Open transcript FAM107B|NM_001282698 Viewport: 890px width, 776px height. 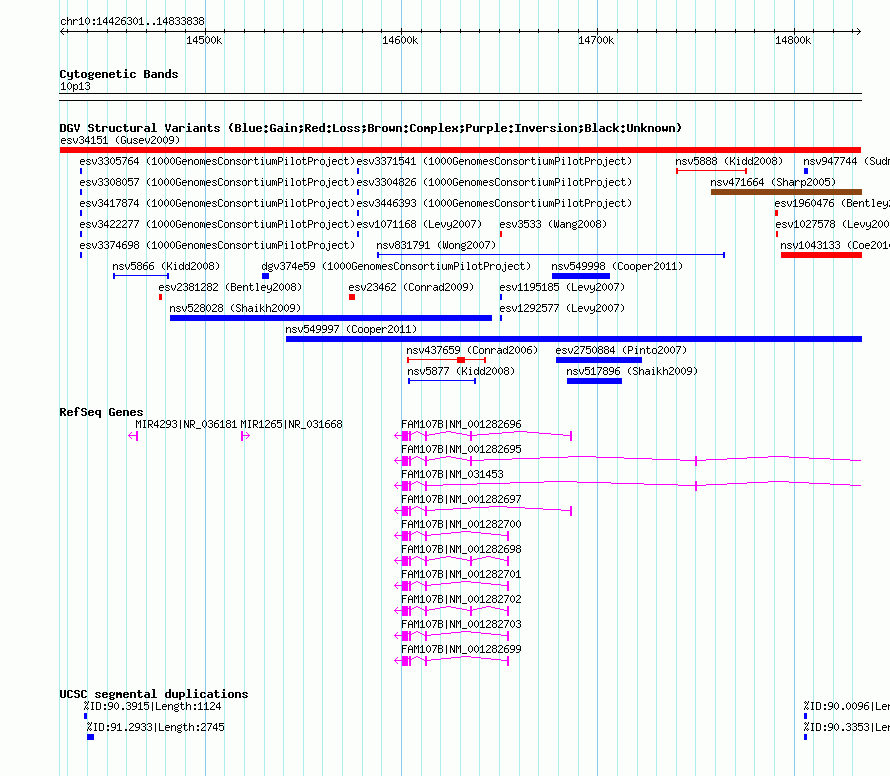461,549
